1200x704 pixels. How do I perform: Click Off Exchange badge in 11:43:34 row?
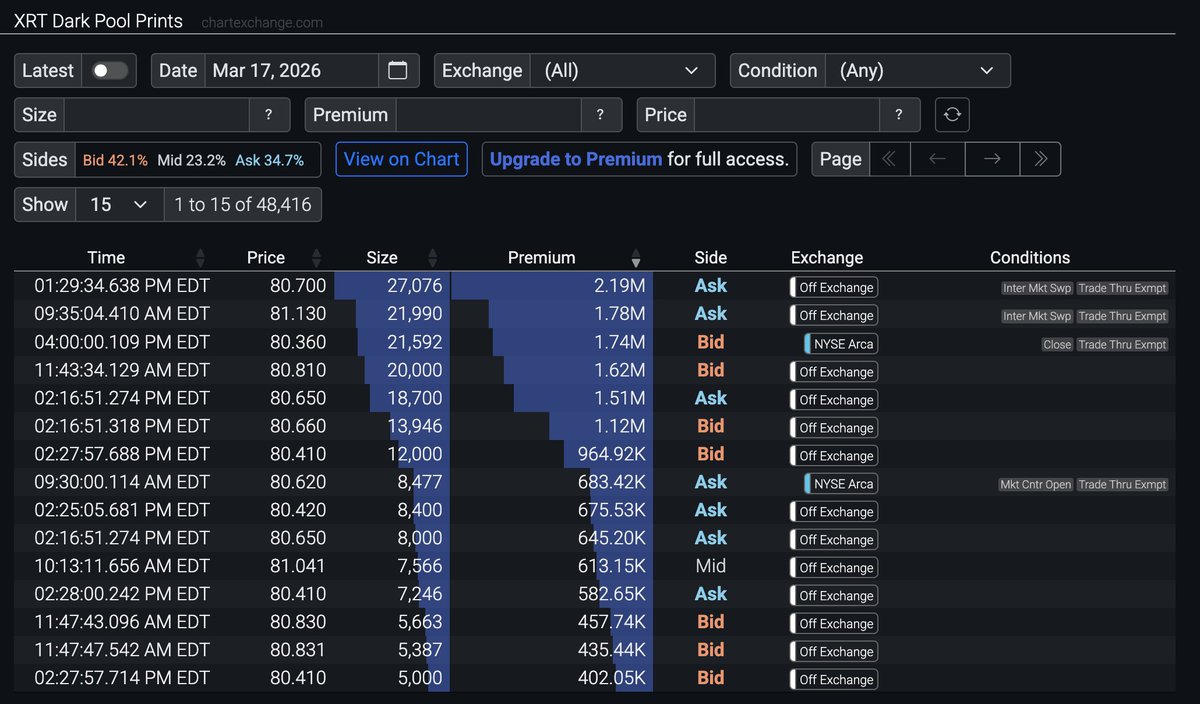pyautogui.click(x=833, y=372)
